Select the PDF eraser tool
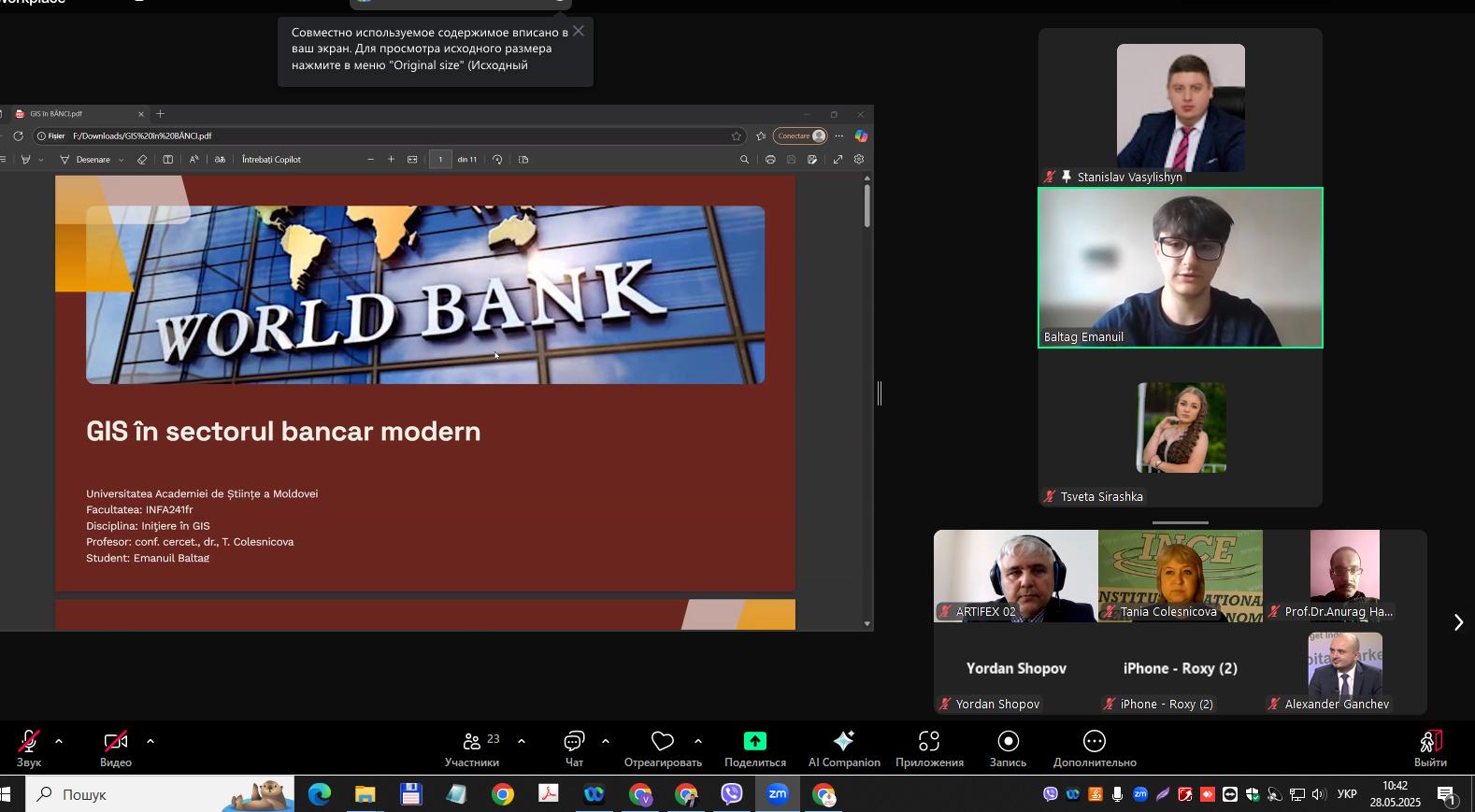Screen dimensions: 1475x812 [142, 160]
